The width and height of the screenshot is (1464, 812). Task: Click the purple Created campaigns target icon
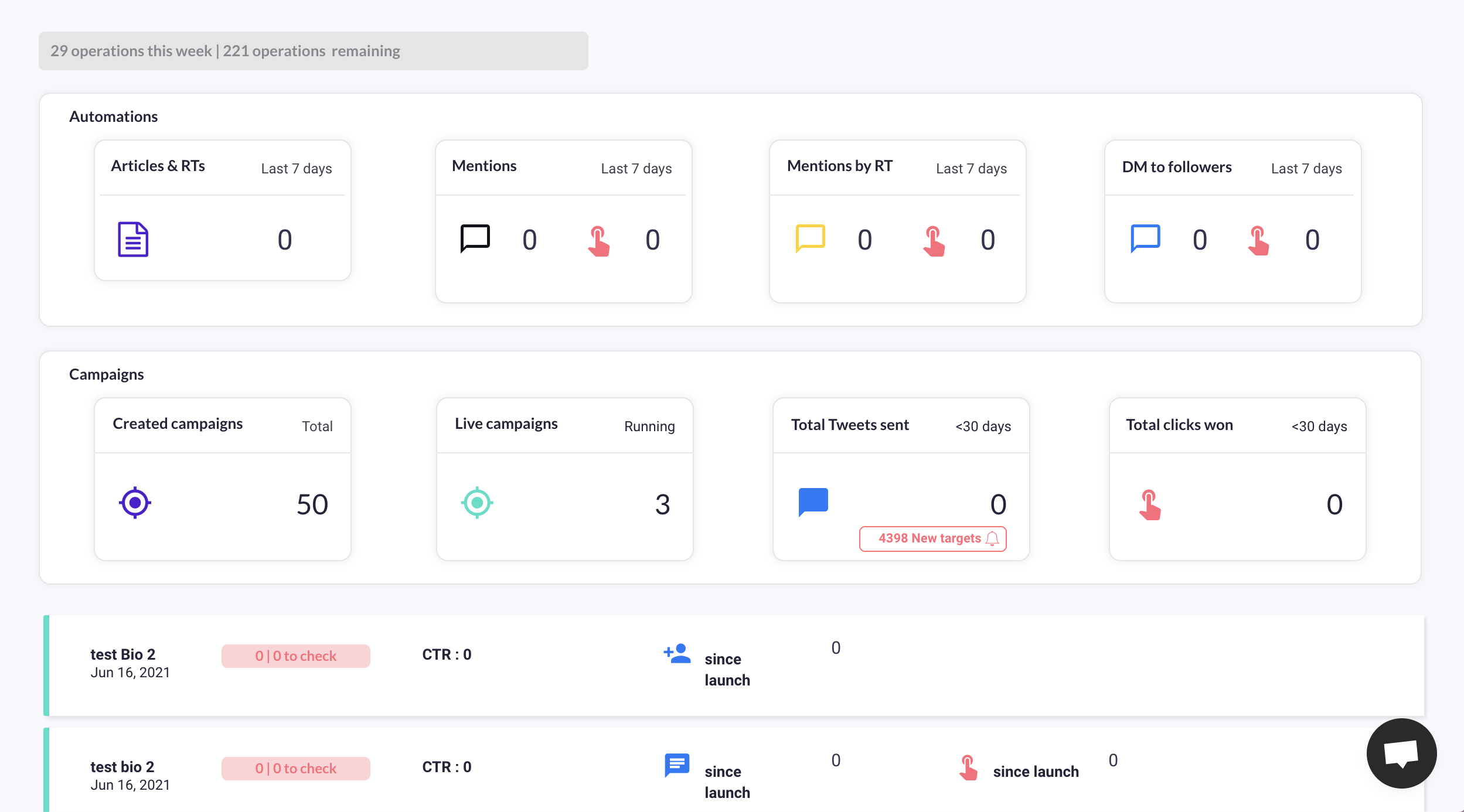pos(135,503)
